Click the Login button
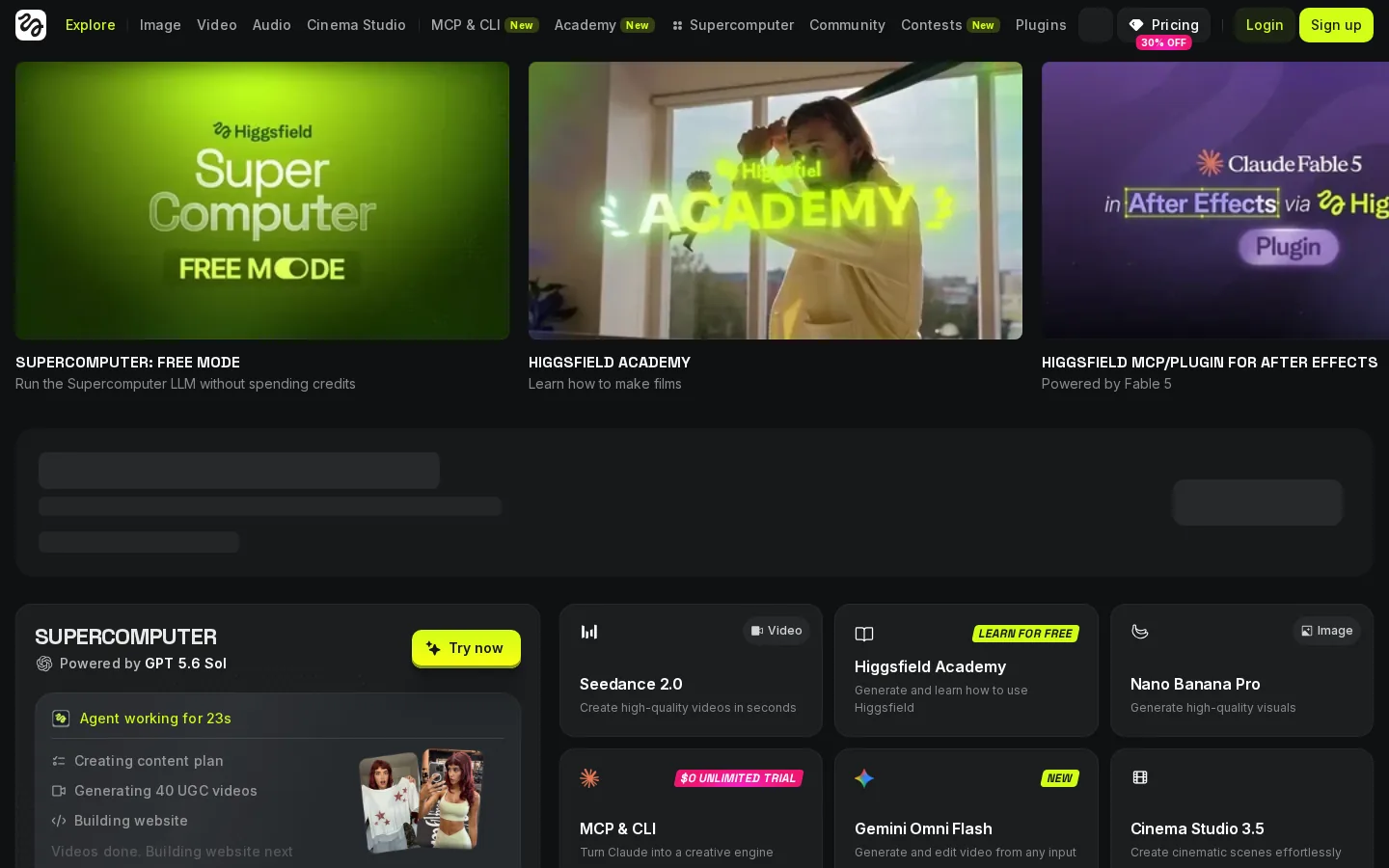This screenshot has height=868, width=1389. tap(1265, 25)
